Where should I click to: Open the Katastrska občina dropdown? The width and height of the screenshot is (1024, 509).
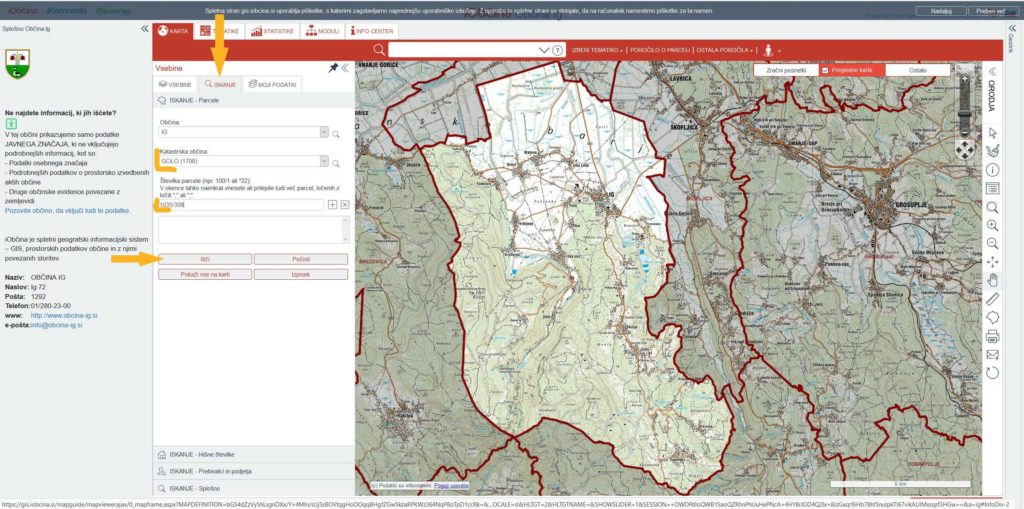[x=323, y=161]
